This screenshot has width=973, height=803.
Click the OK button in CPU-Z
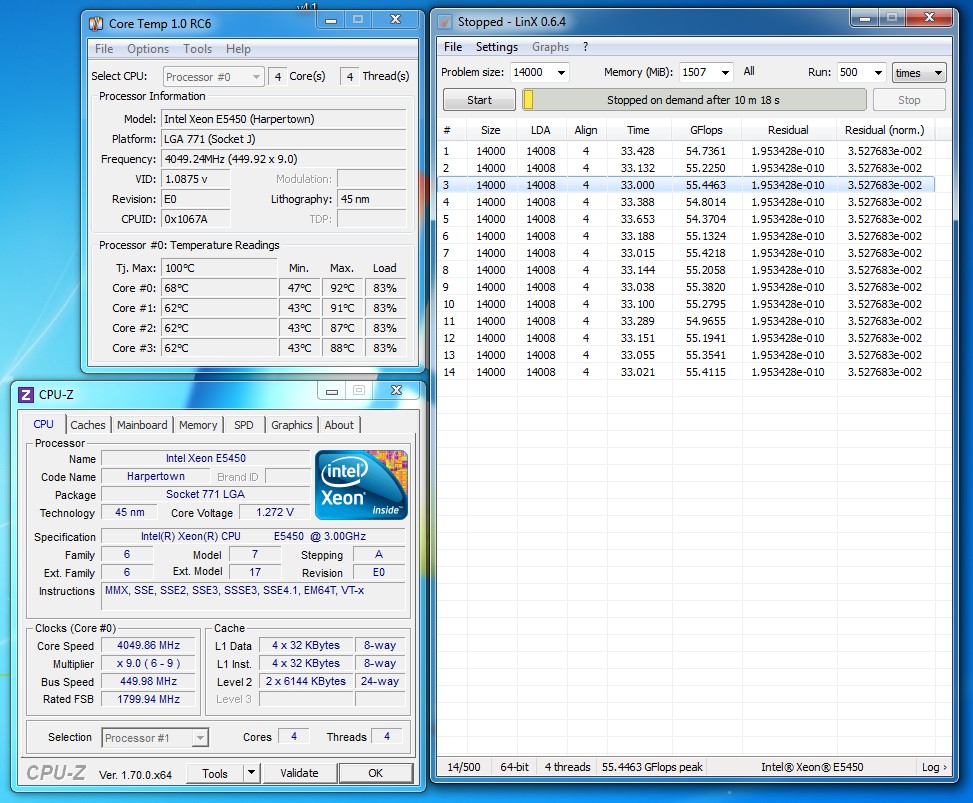pyautogui.click(x=375, y=773)
